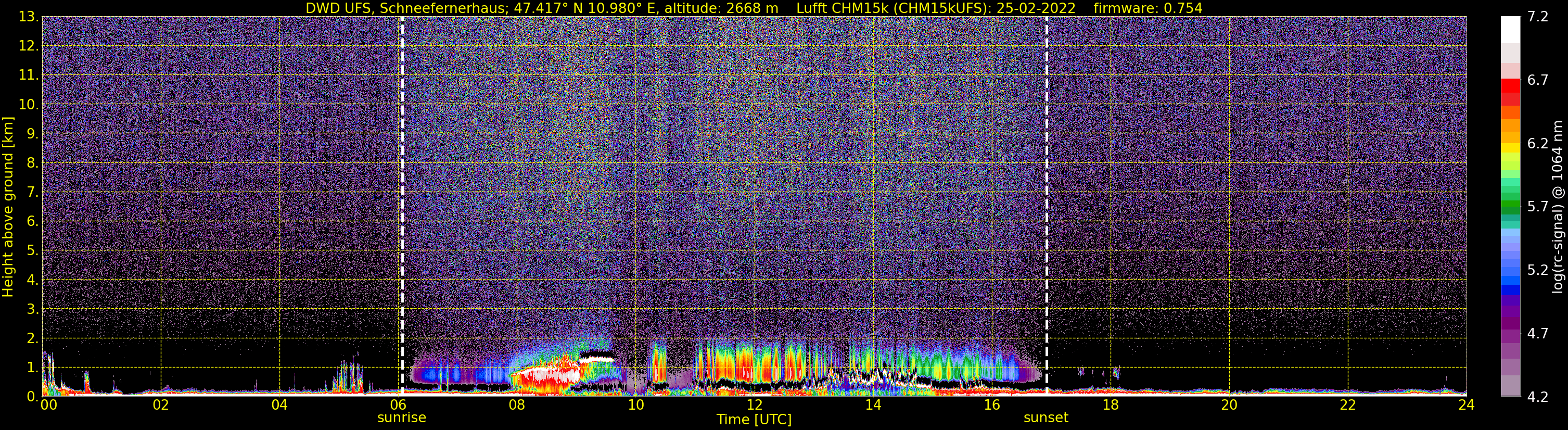This screenshot has width=1568, height=430.
Task: Click the red segment of the colorbar
Action: pyautogui.click(x=1510, y=86)
